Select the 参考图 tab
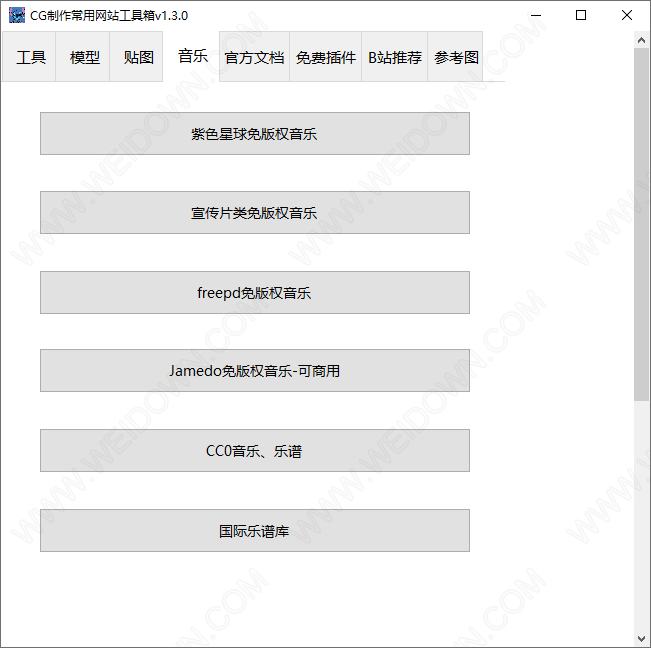651x648 pixels. [455, 56]
